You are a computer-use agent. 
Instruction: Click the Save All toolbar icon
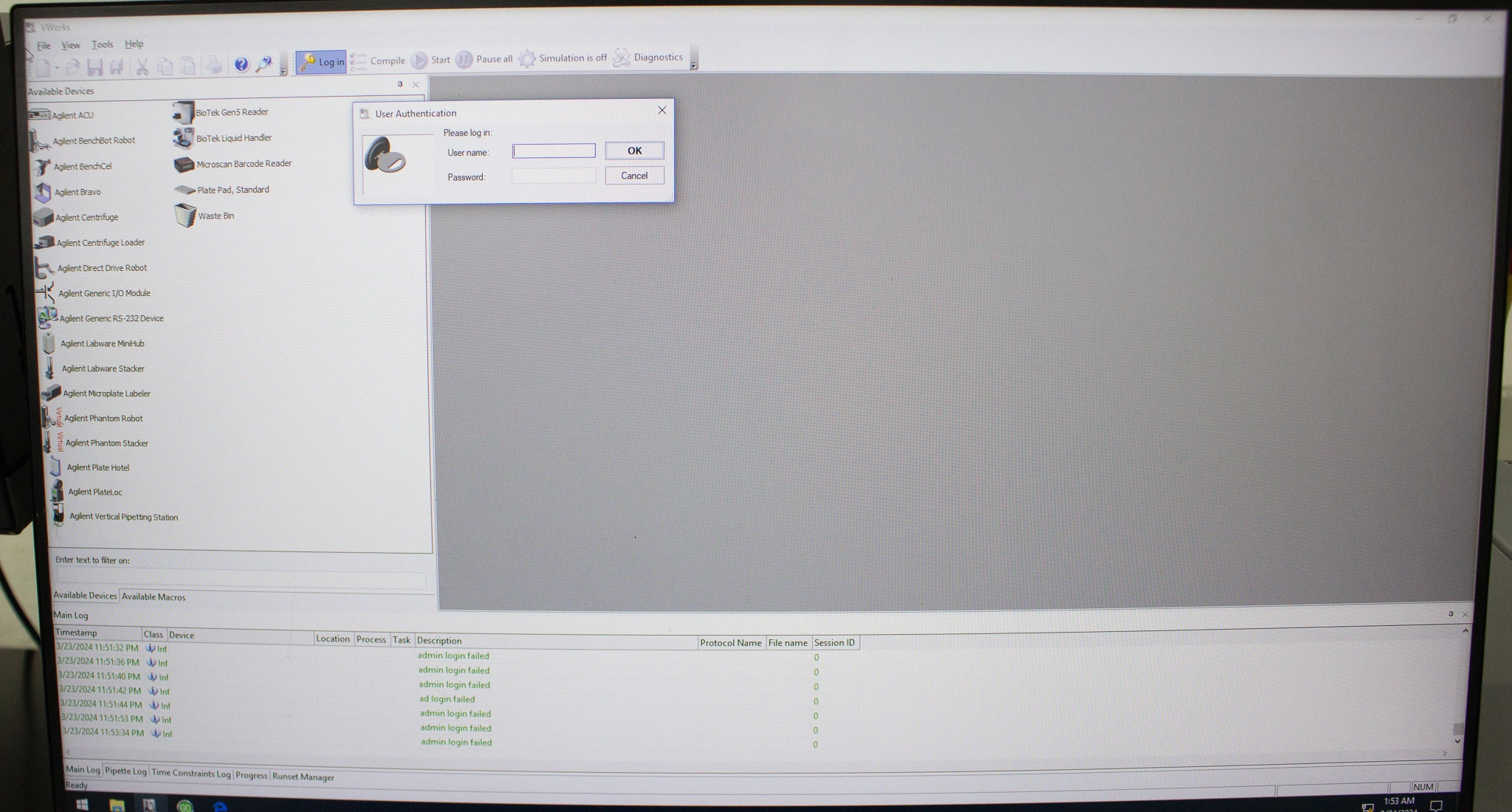116,68
